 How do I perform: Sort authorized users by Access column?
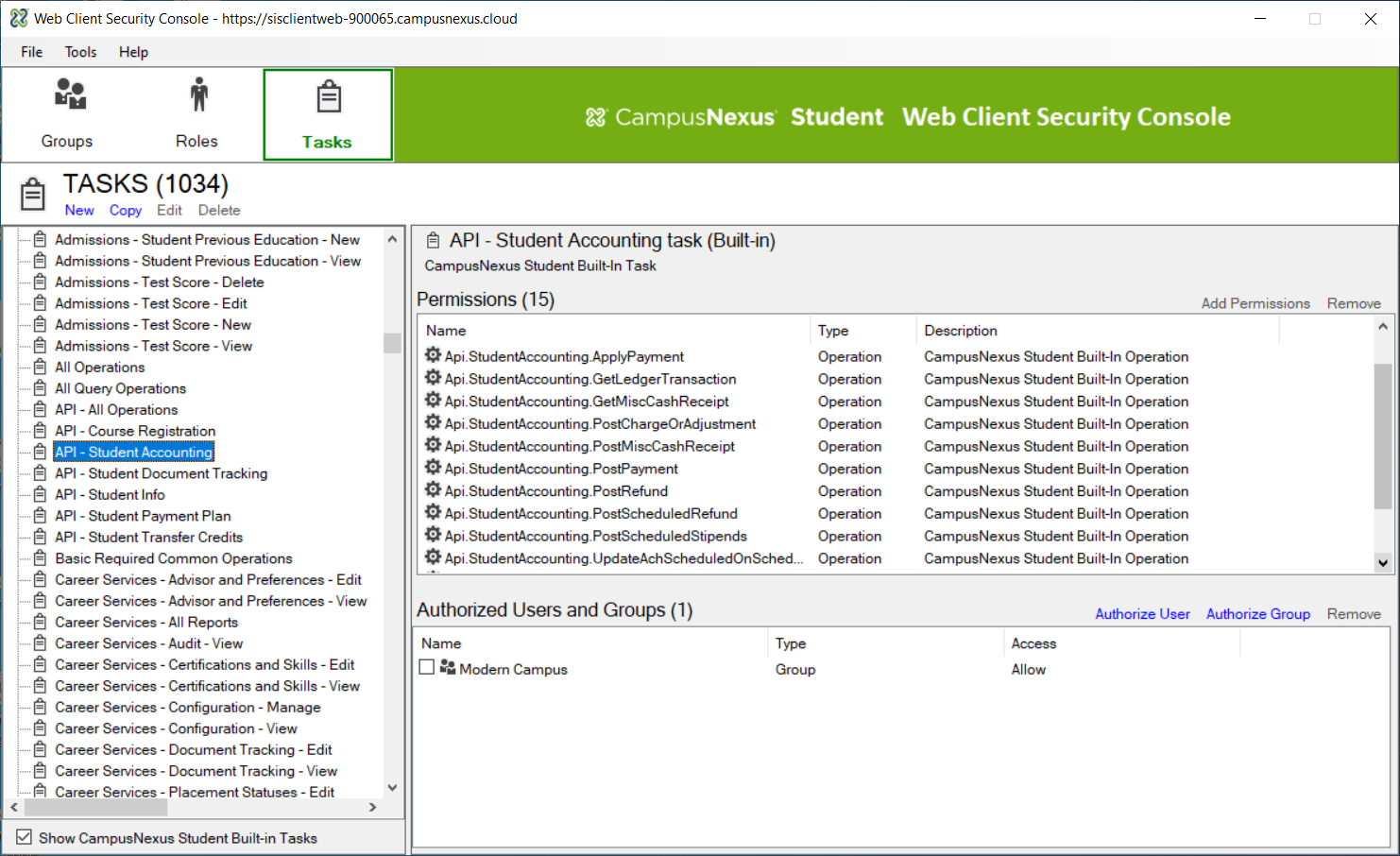click(x=1121, y=643)
